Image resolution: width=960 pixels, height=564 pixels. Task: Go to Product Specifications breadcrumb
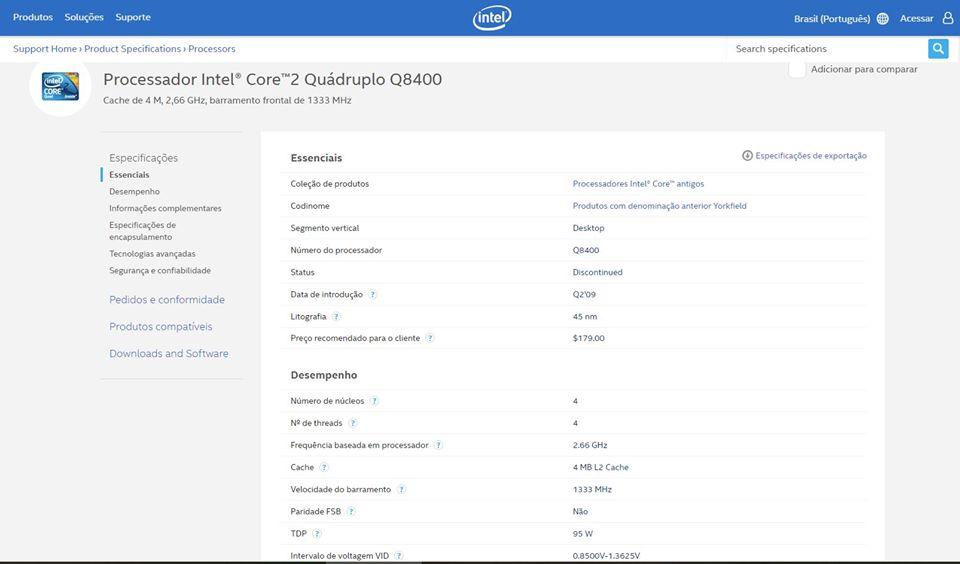132,48
